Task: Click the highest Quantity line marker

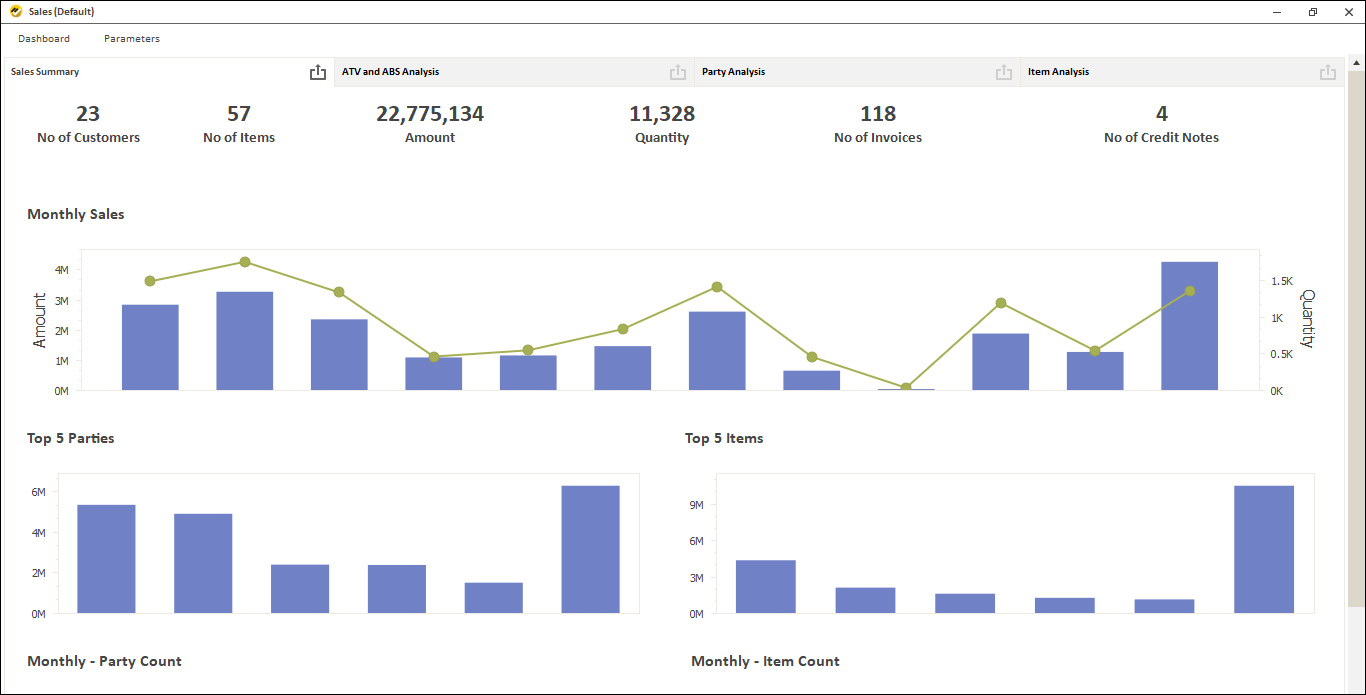Action: point(245,261)
